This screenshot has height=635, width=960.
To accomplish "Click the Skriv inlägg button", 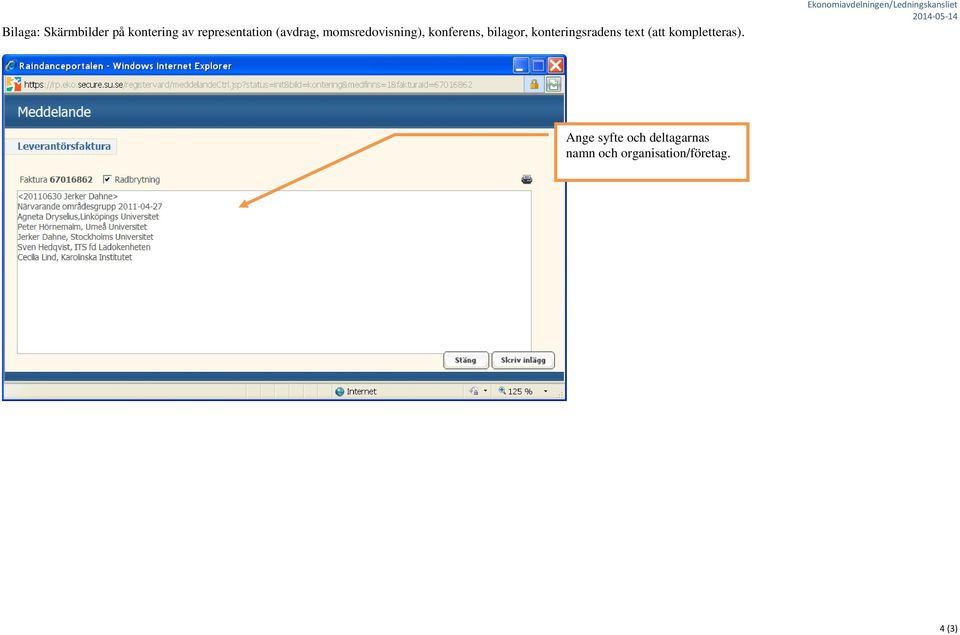I will 523,360.
